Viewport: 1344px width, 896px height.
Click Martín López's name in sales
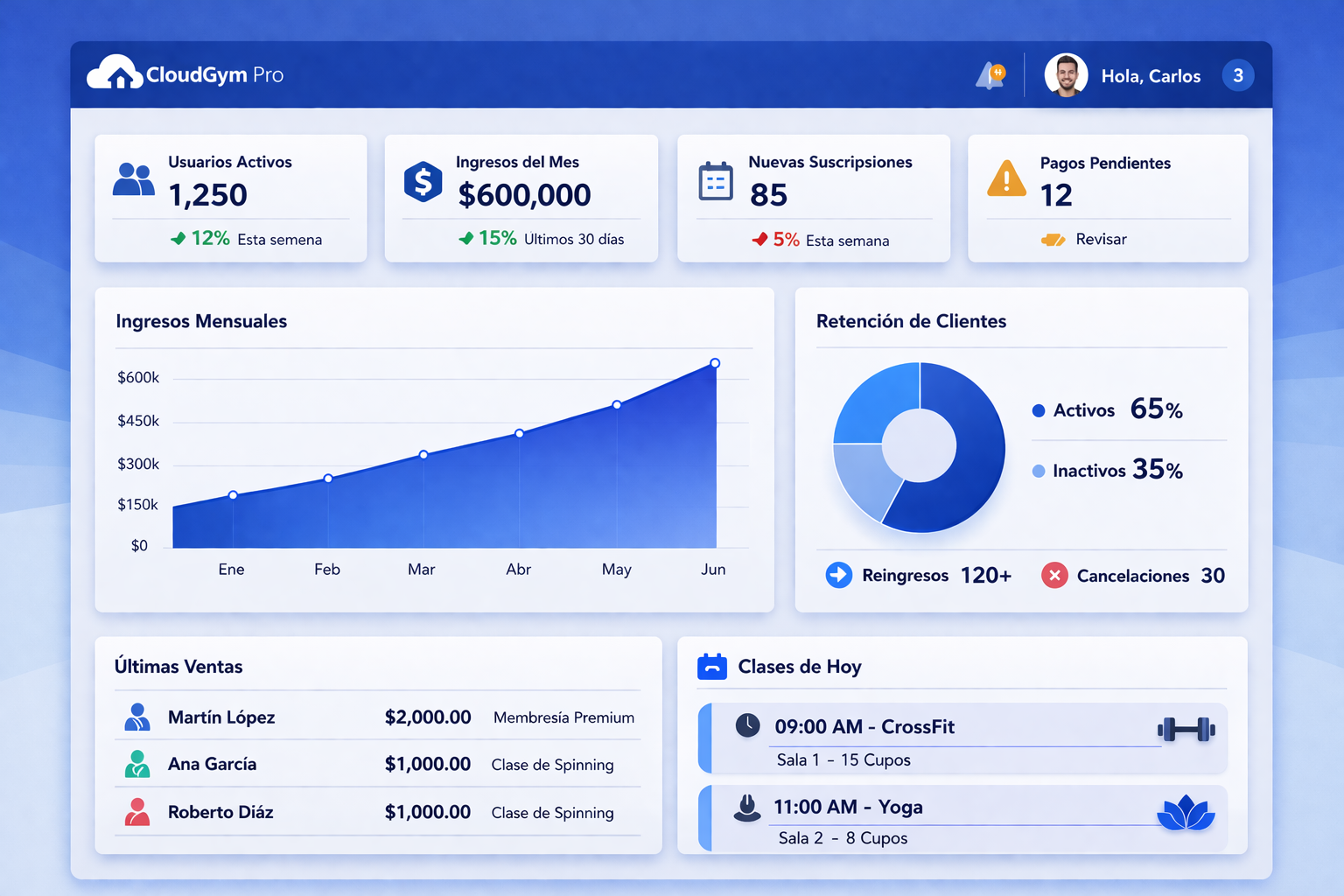[221, 717]
